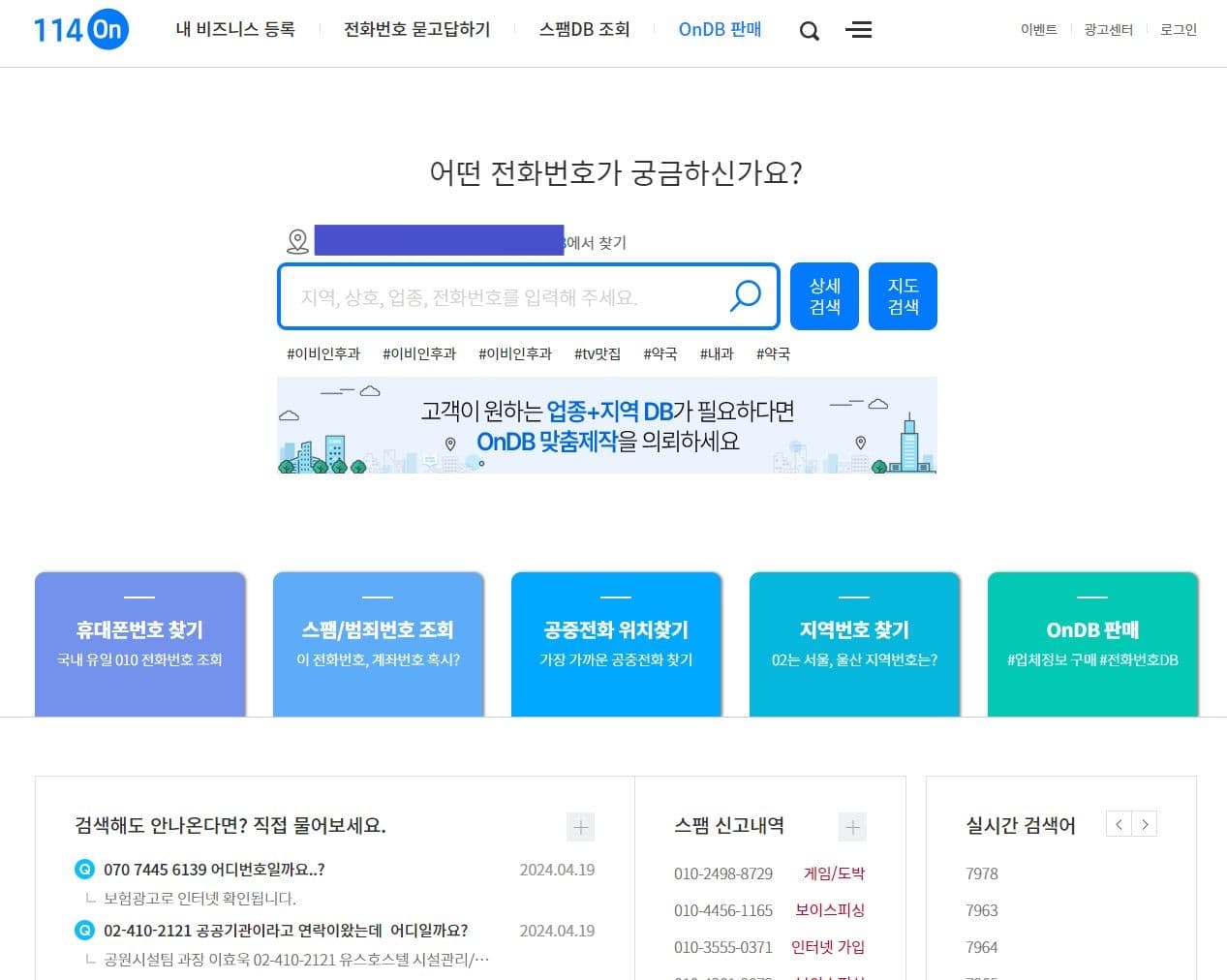Click the 상세검색 button
Image resolution: width=1227 pixels, height=980 pixels.
[x=824, y=296]
